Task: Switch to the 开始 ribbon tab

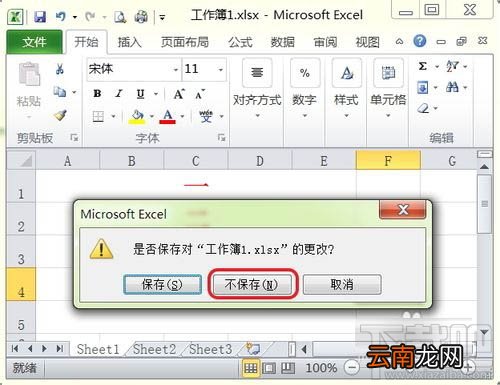Action: (x=86, y=42)
